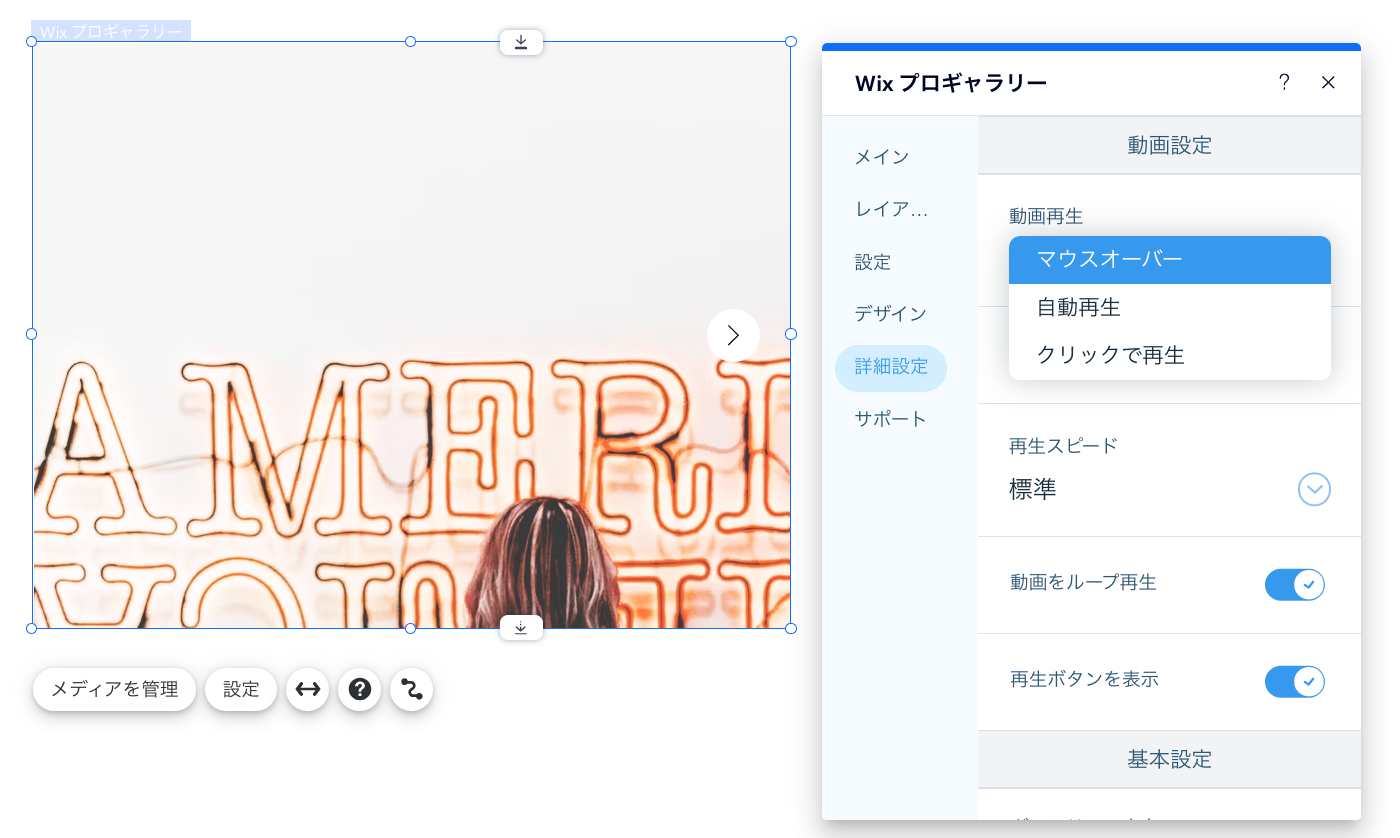Switch to the サポート tab

(891, 418)
